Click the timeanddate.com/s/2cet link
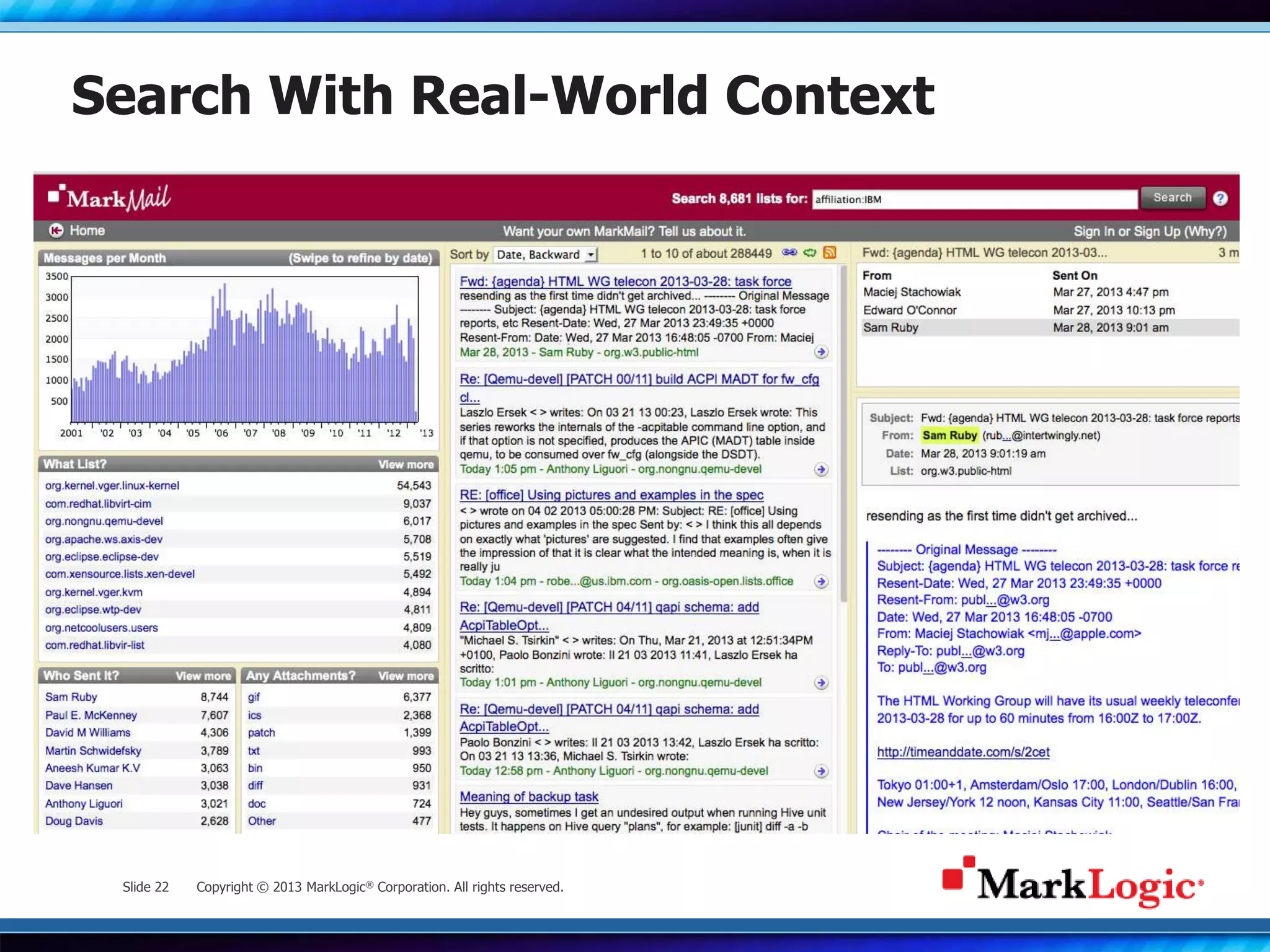This screenshot has width=1270, height=952. [962, 752]
